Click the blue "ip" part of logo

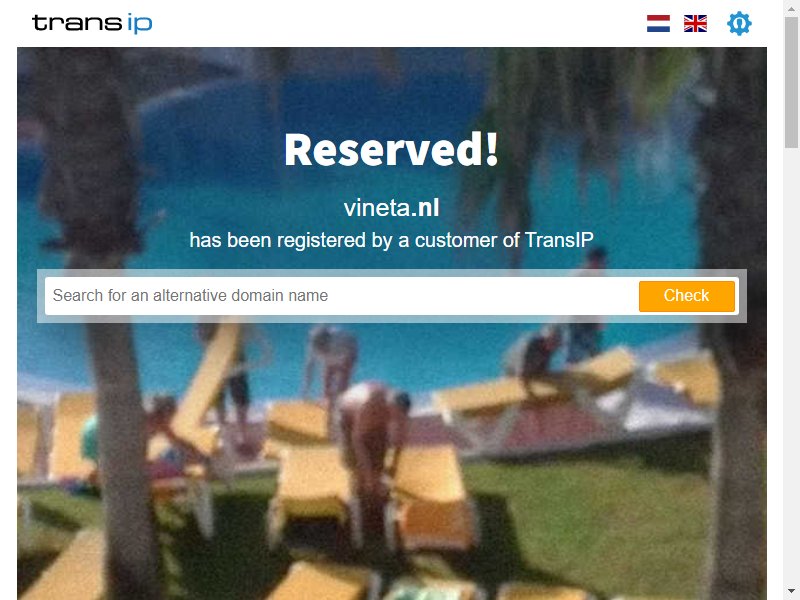tap(139, 23)
